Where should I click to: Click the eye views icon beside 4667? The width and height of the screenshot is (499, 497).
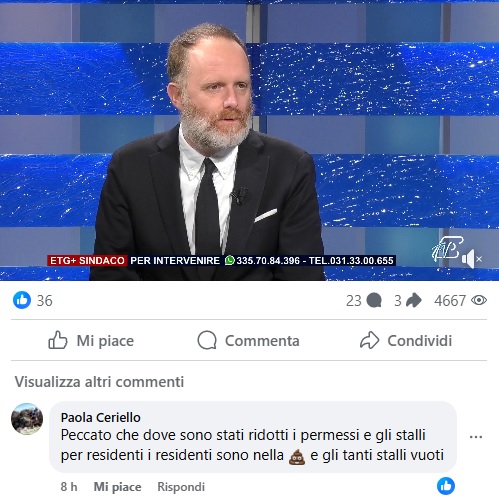point(479,300)
